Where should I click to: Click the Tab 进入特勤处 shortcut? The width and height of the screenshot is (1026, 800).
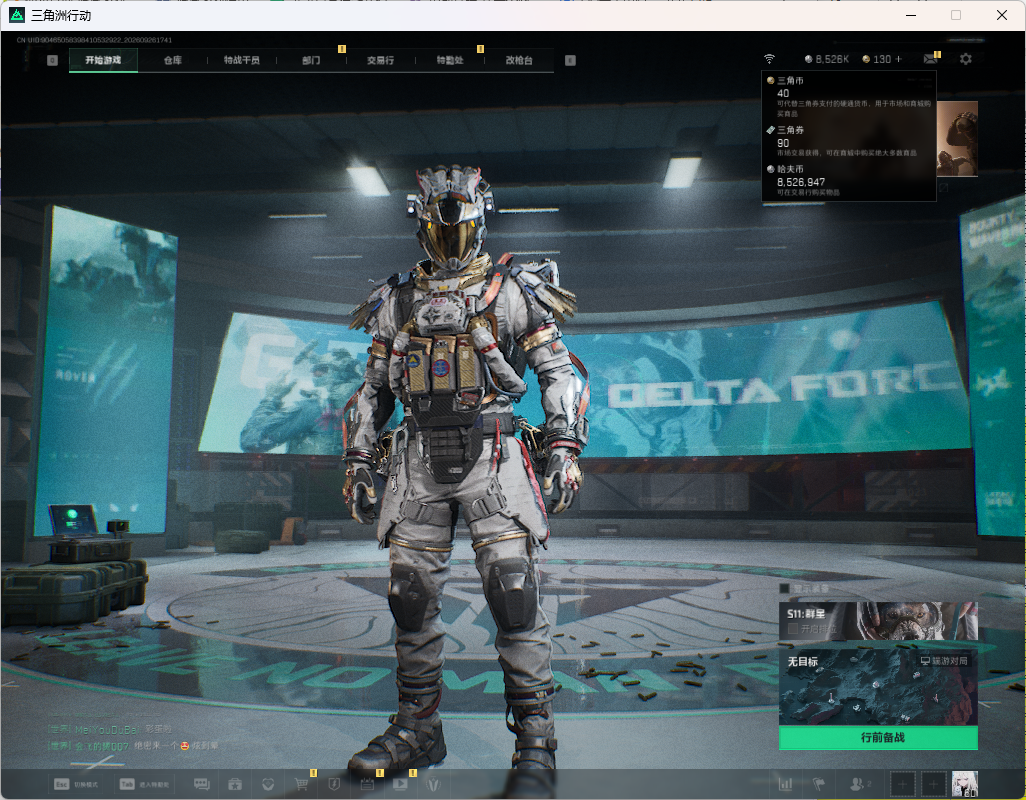(x=145, y=784)
